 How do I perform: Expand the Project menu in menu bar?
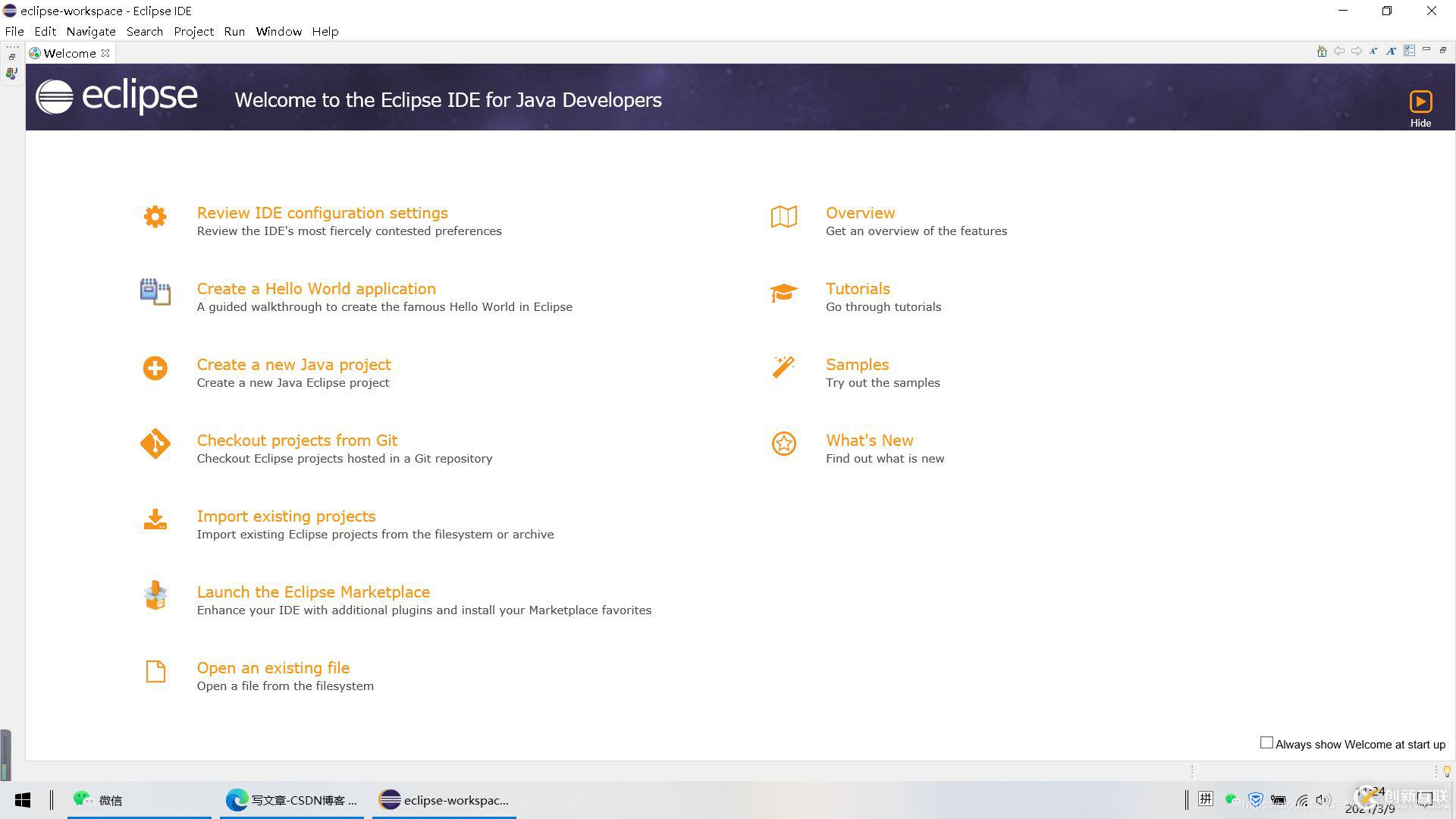[193, 31]
